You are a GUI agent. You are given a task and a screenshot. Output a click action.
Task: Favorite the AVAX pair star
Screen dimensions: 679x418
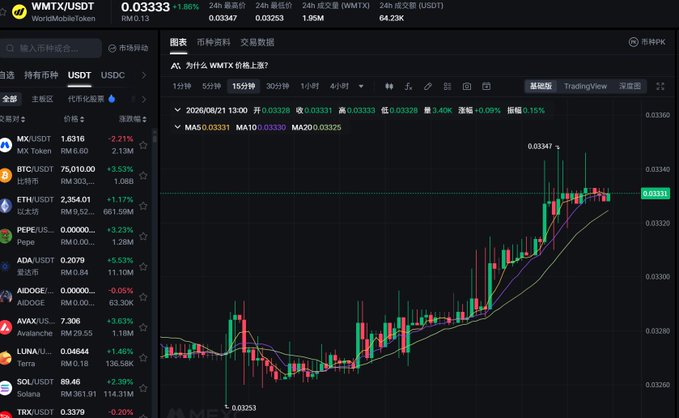[143, 327]
